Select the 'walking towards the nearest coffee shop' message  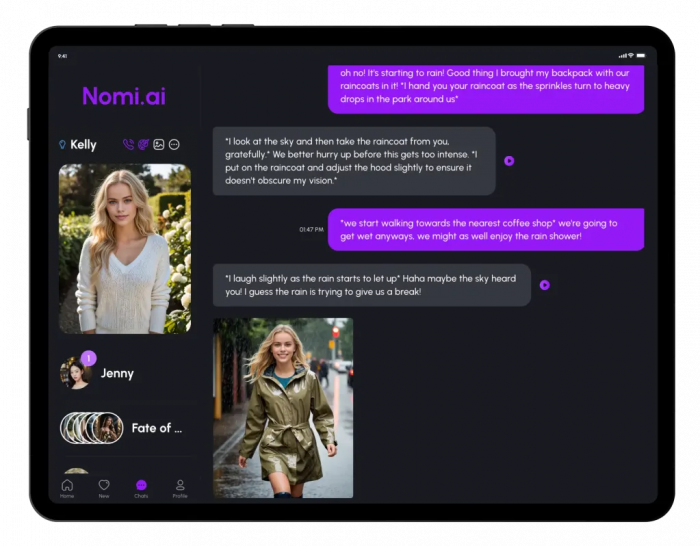click(485, 229)
